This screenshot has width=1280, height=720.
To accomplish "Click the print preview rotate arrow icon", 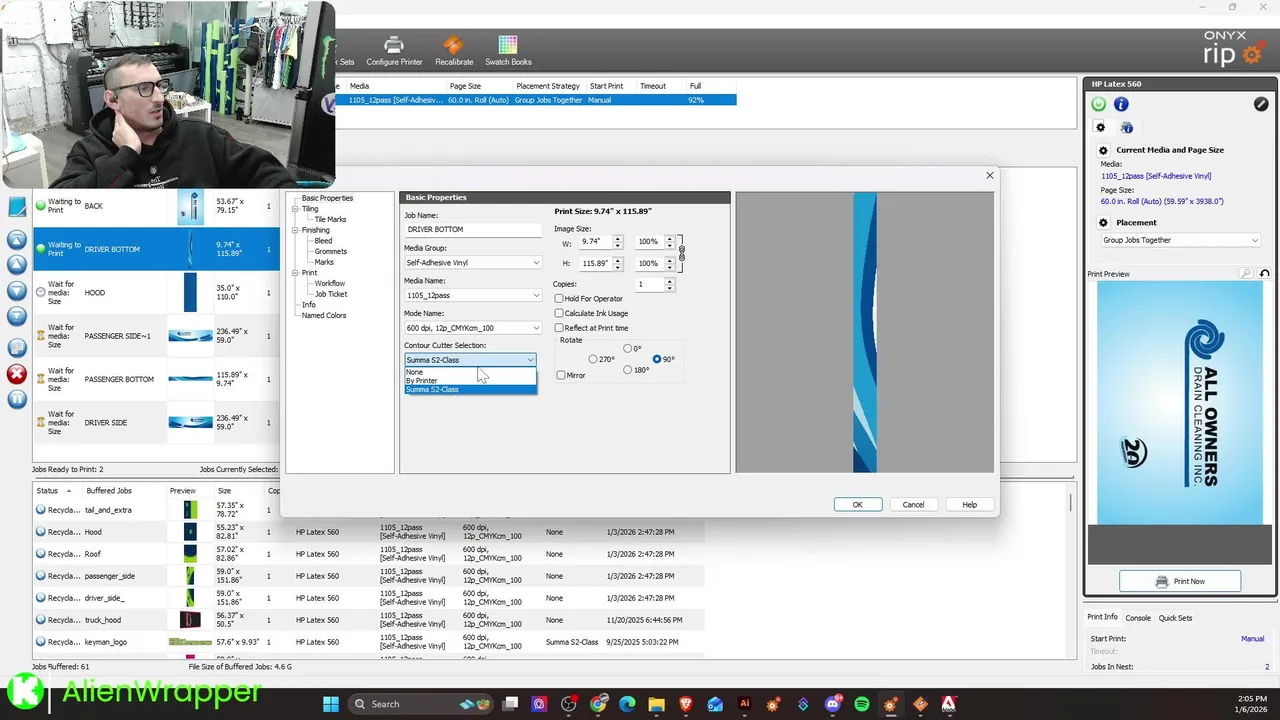I will [1264, 274].
